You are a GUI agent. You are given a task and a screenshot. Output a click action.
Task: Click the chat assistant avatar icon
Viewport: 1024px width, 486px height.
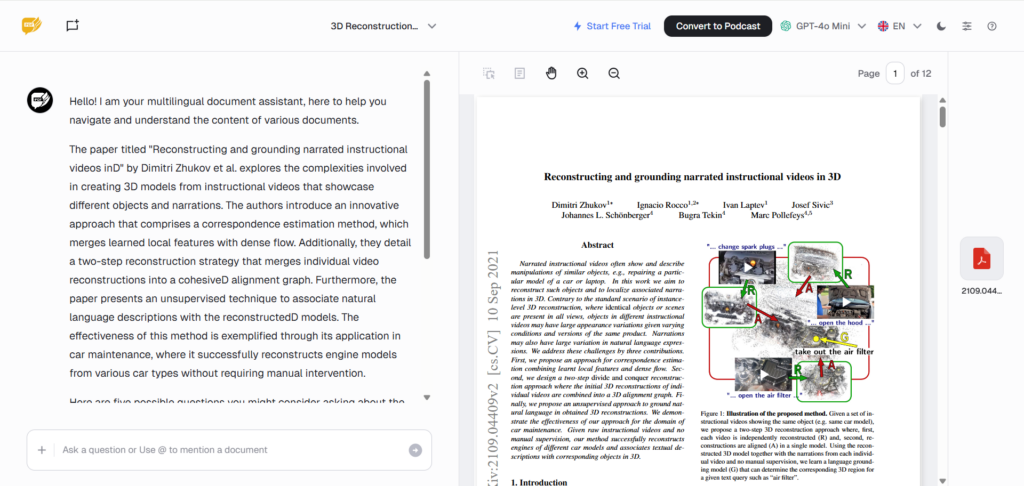pyautogui.click(x=40, y=99)
